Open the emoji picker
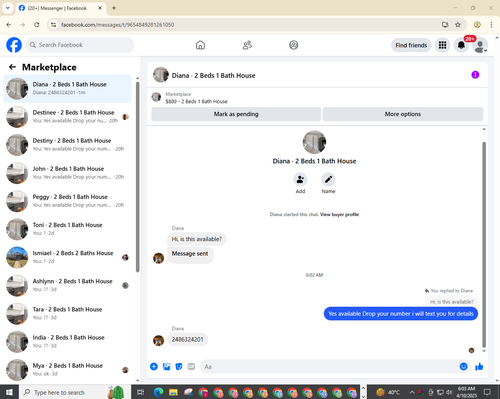 point(463,367)
